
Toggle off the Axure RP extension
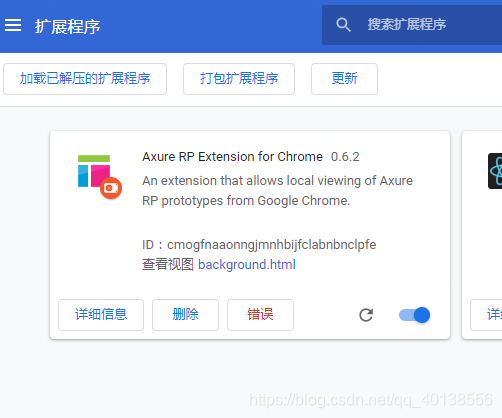(x=414, y=315)
